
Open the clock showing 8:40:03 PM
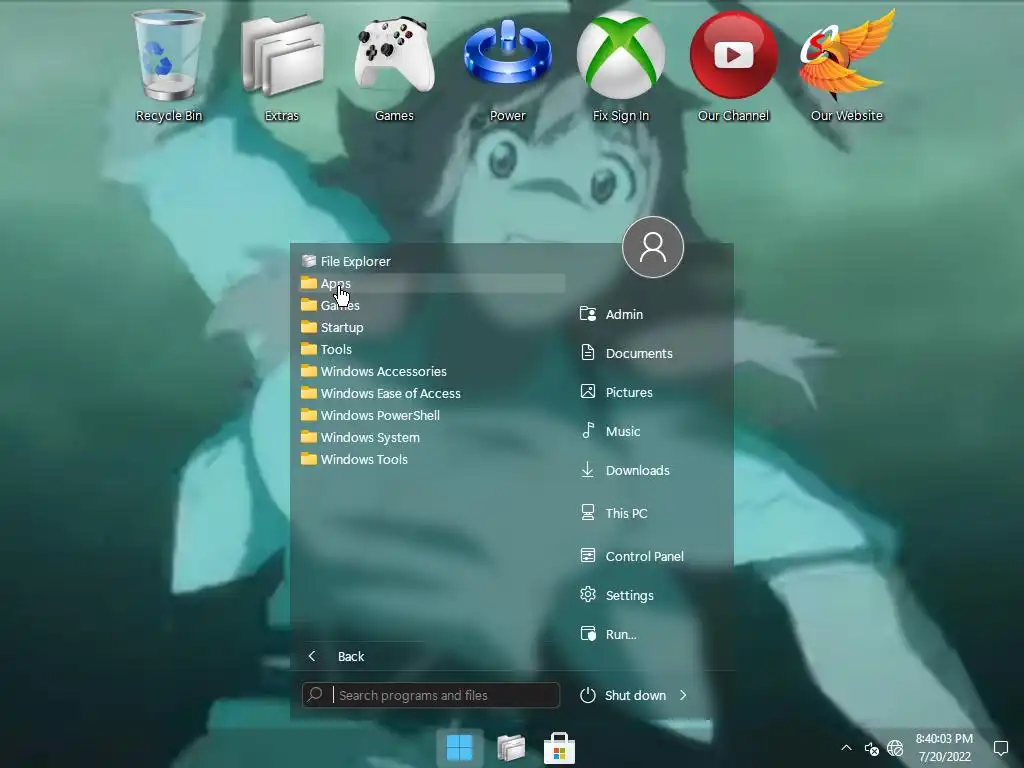(944, 748)
